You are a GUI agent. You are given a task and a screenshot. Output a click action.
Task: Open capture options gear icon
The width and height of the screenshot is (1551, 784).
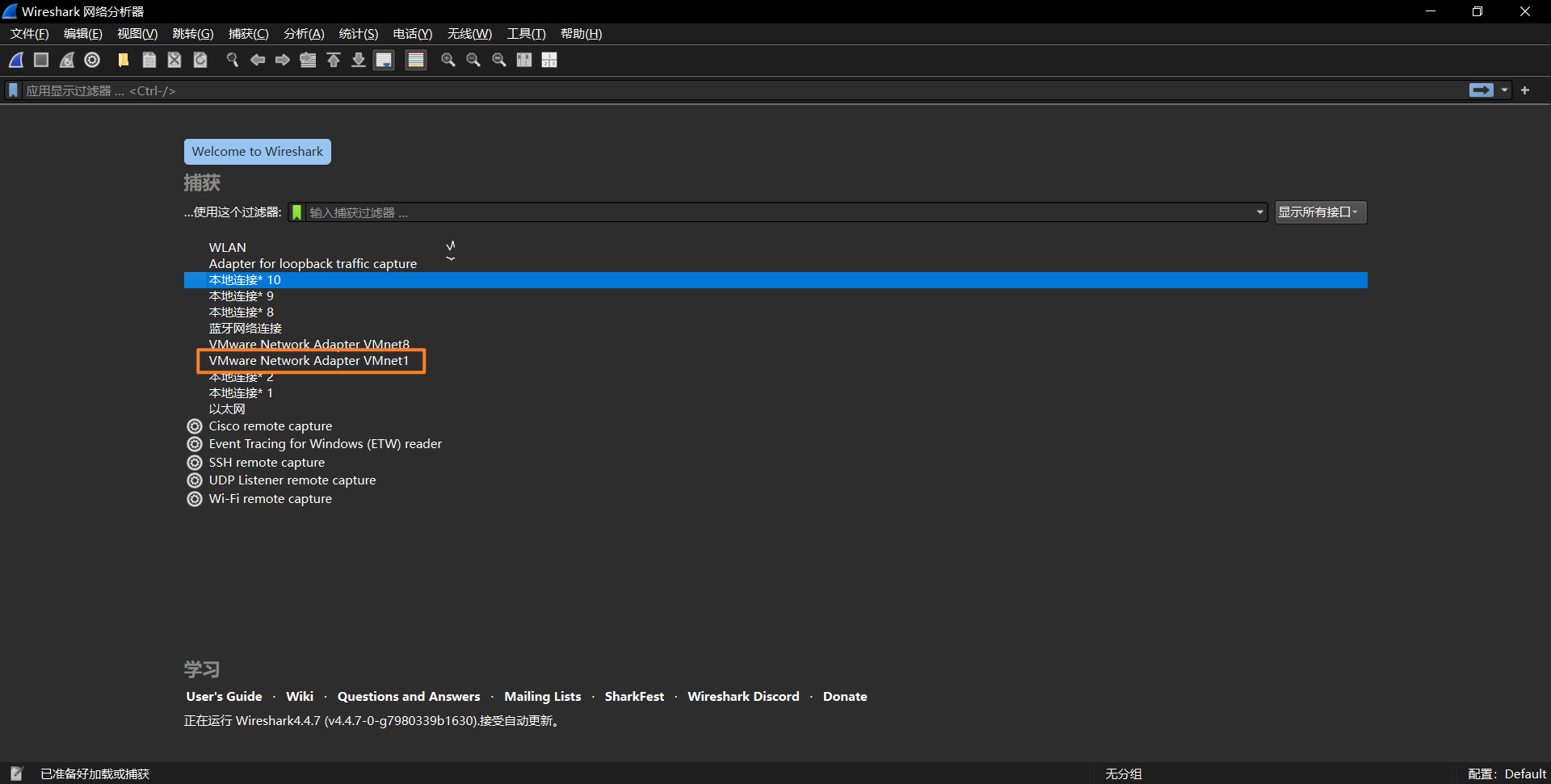tap(92, 60)
